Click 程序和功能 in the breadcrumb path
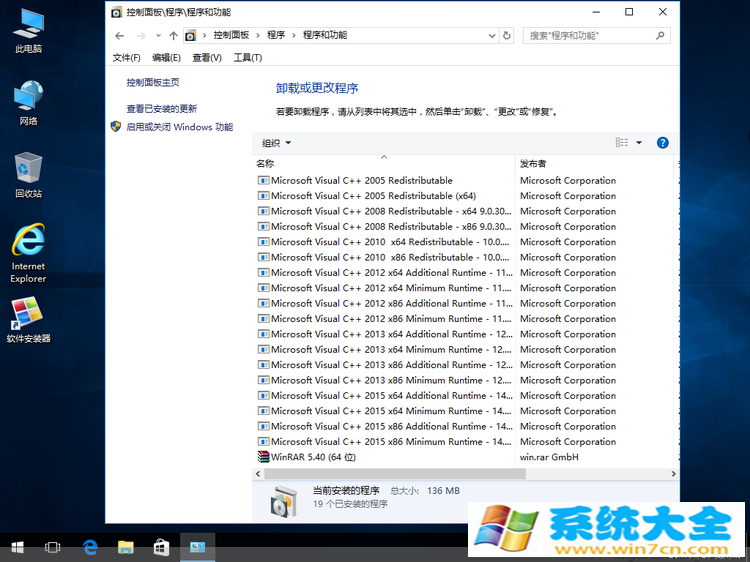This screenshot has height=562, width=750. coord(325,35)
